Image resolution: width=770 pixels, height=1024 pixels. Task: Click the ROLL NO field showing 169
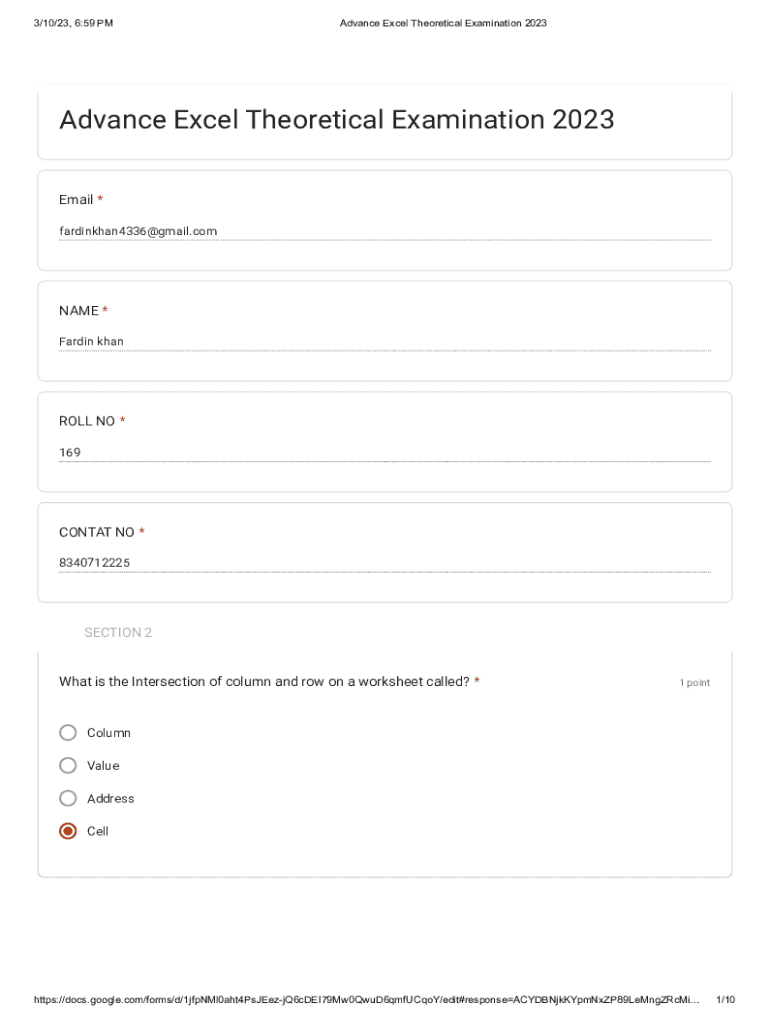tap(384, 453)
